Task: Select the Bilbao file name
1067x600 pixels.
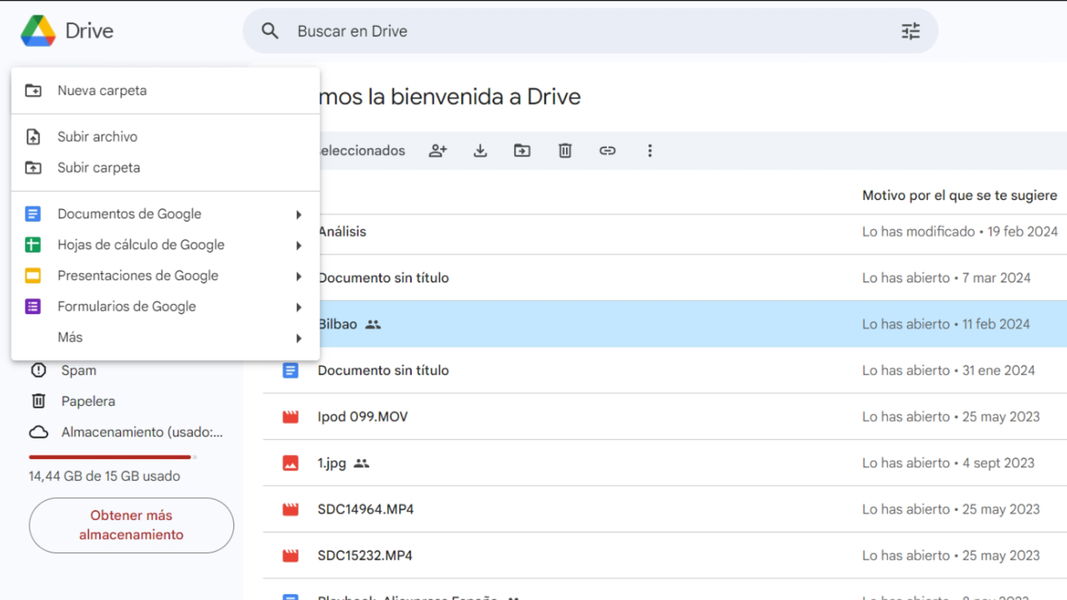Action: click(338, 324)
